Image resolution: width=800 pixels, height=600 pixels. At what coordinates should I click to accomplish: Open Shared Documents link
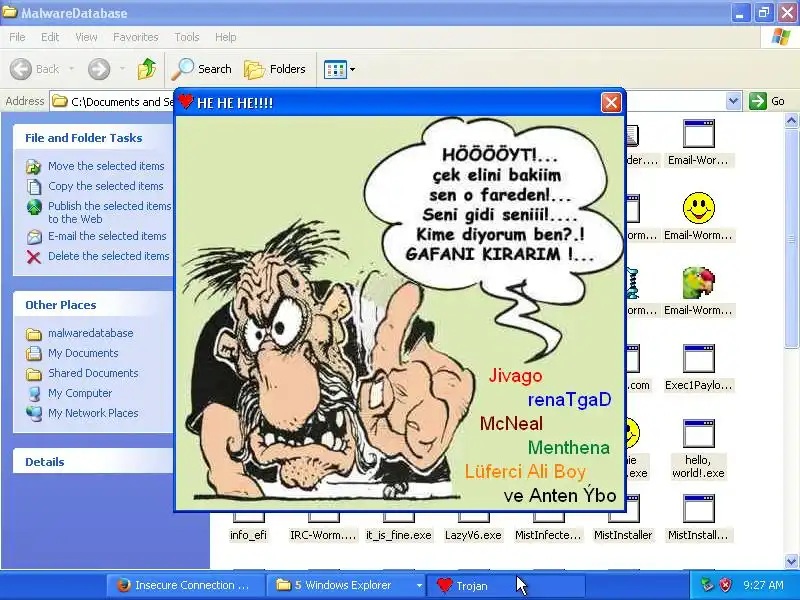[x=93, y=373]
